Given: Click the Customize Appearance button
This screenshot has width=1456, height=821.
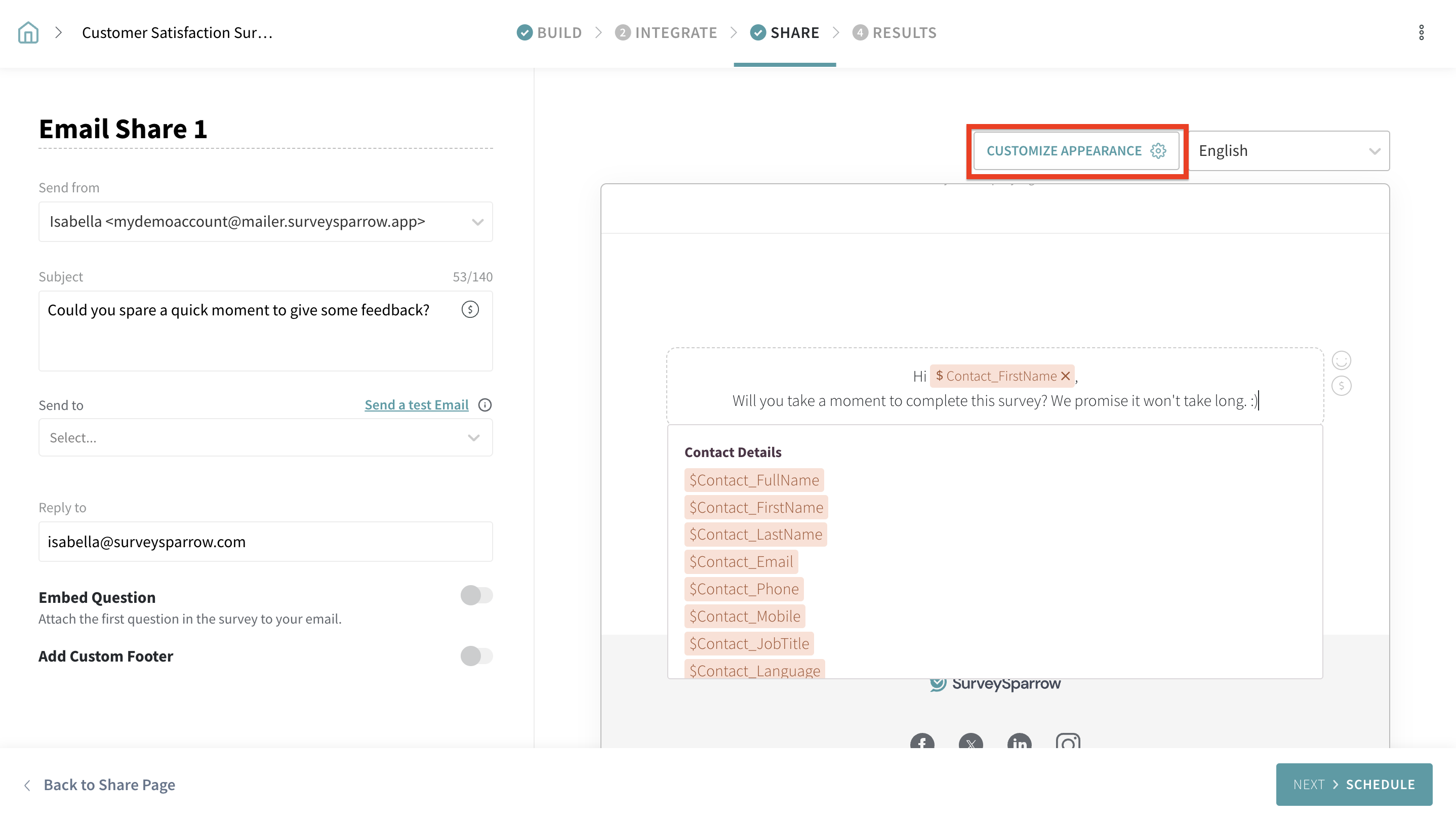Looking at the screenshot, I should (1076, 151).
